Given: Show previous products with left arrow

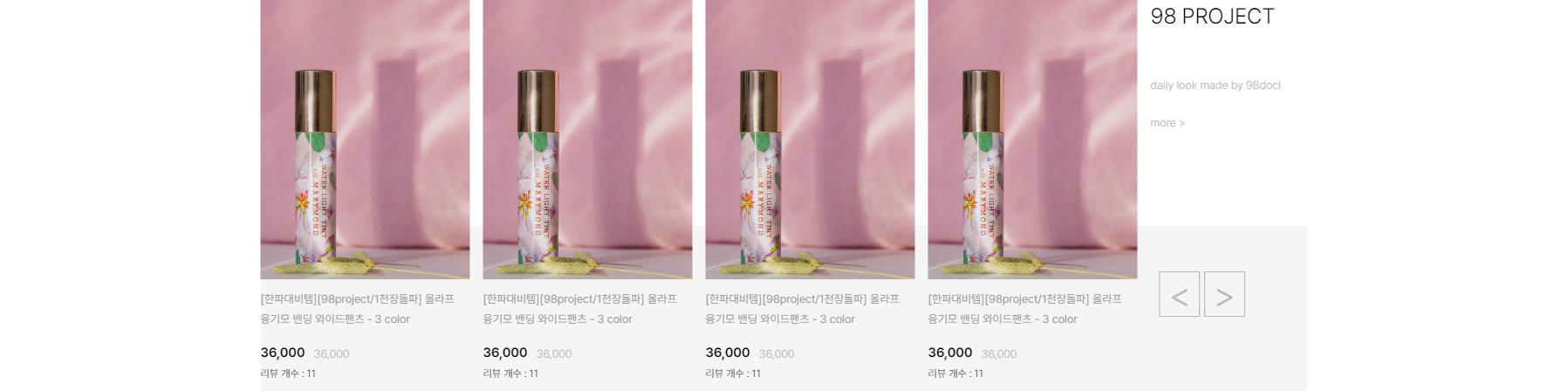Looking at the screenshot, I should pos(1179,294).
